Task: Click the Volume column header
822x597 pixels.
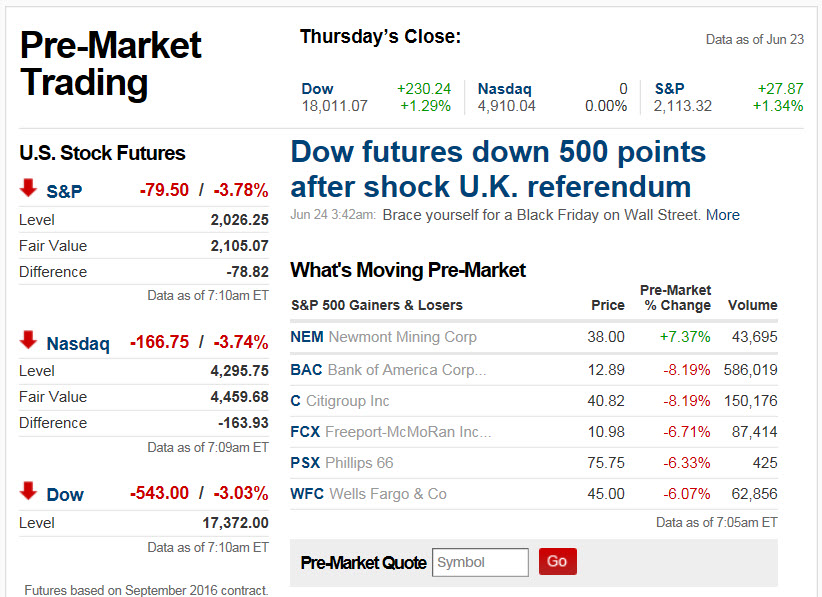Action: [x=752, y=305]
